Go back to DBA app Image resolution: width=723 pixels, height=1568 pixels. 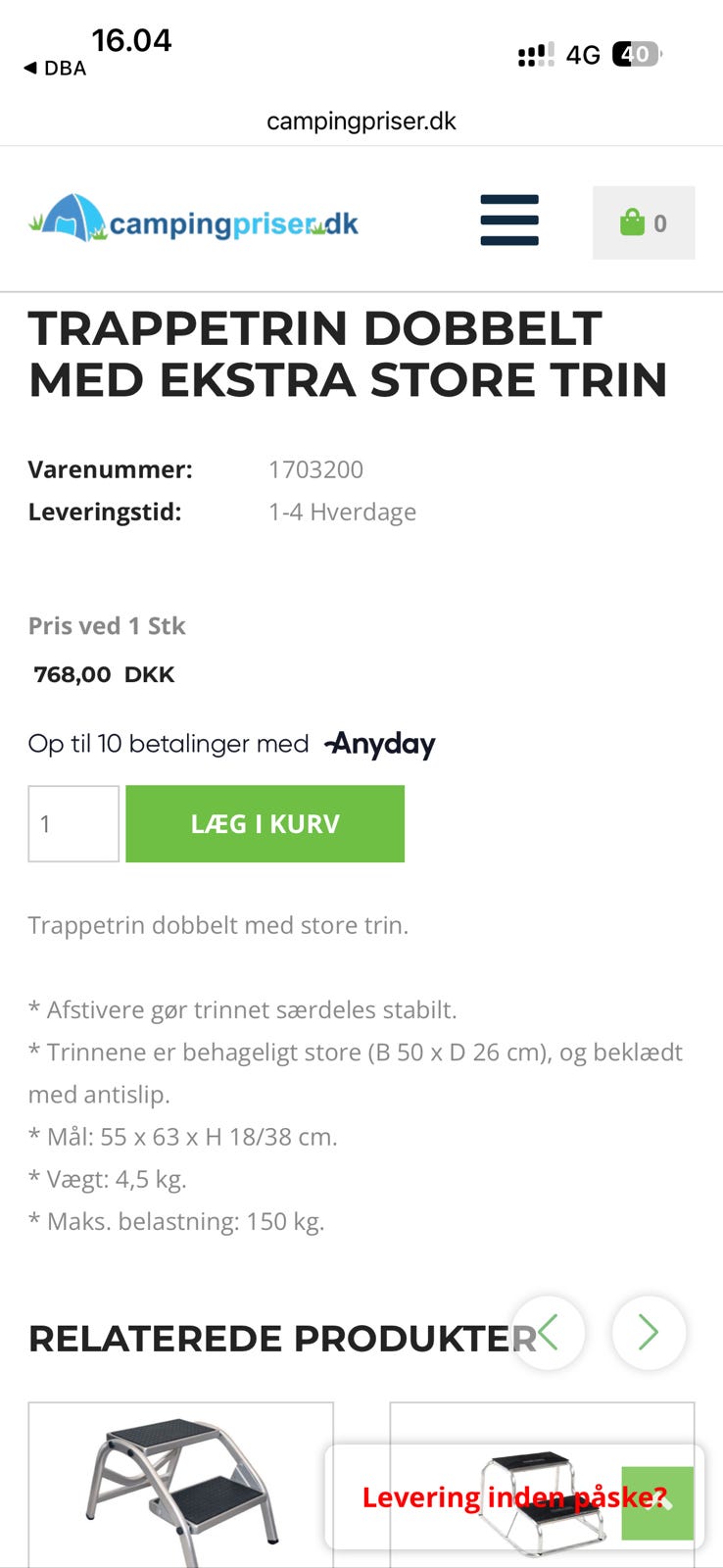[x=55, y=68]
